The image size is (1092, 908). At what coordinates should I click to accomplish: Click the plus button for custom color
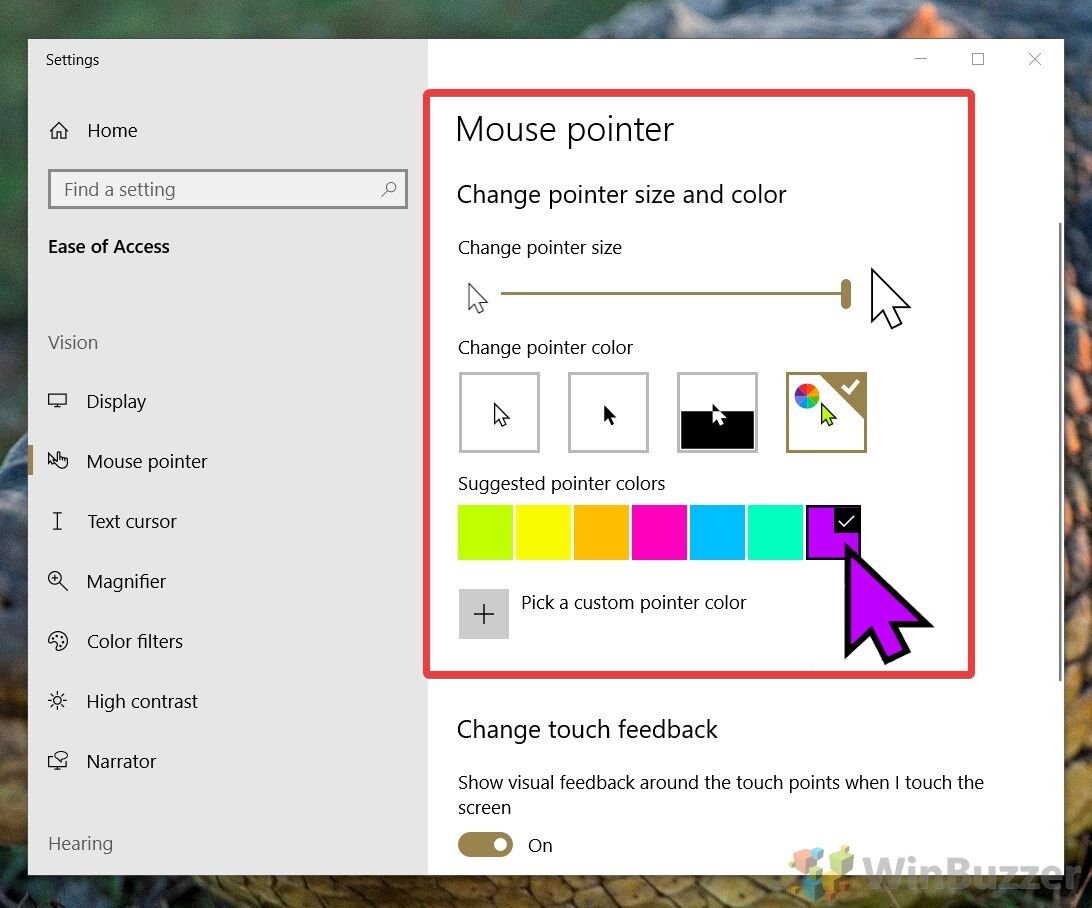[x=484, y=614]
